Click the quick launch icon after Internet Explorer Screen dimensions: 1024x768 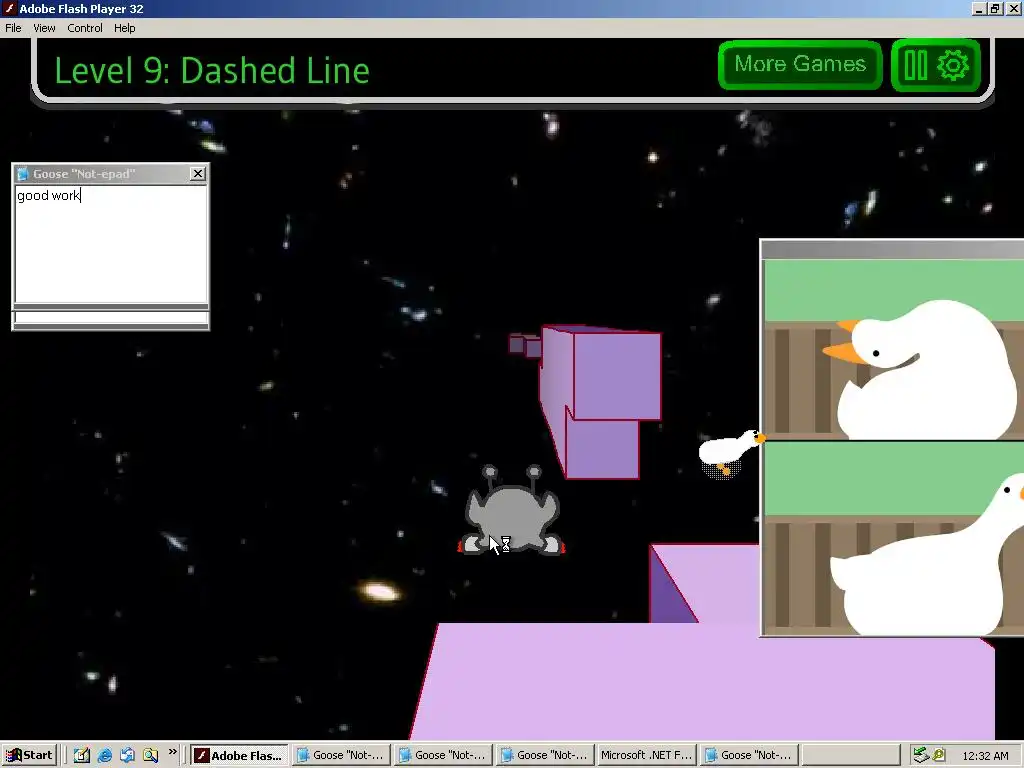pyautogui.click(x=127, y=755)
